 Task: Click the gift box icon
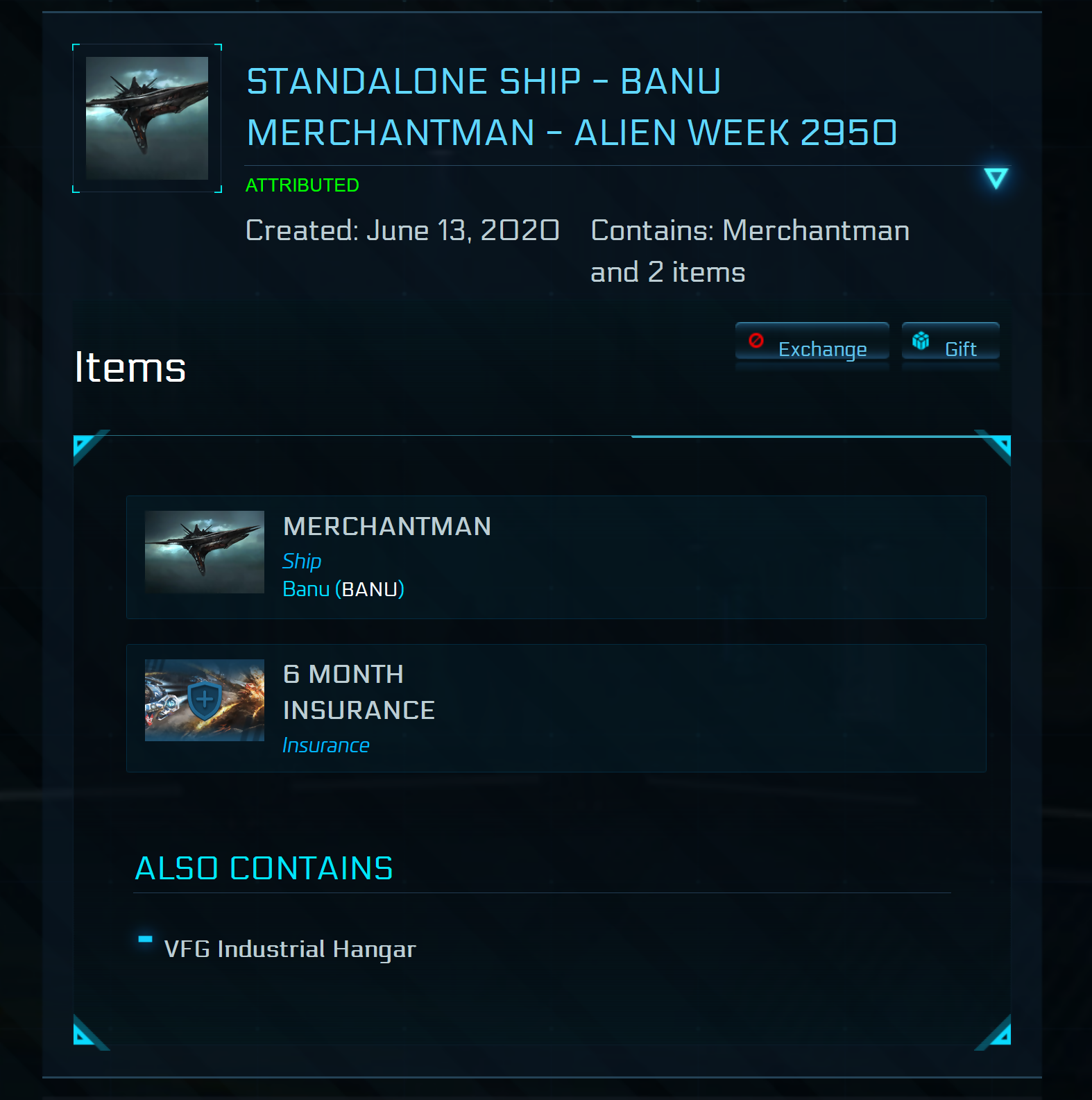coord(921,340)
